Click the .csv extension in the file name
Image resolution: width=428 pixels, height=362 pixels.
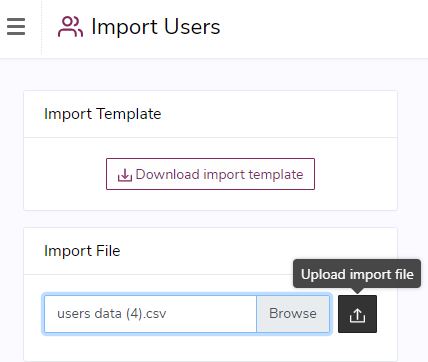pyautogui.click(x=155, y=314)
